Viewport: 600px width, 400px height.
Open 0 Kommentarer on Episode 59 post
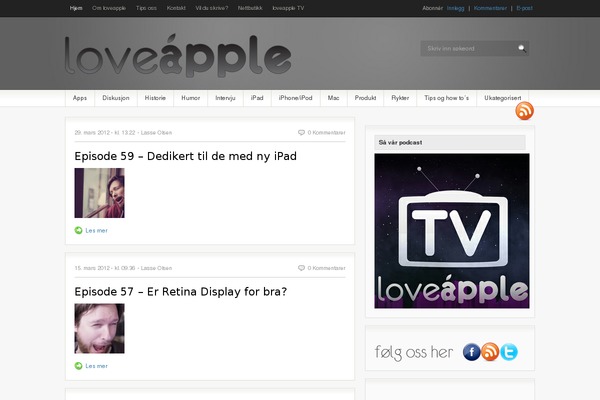pos(326,132)
